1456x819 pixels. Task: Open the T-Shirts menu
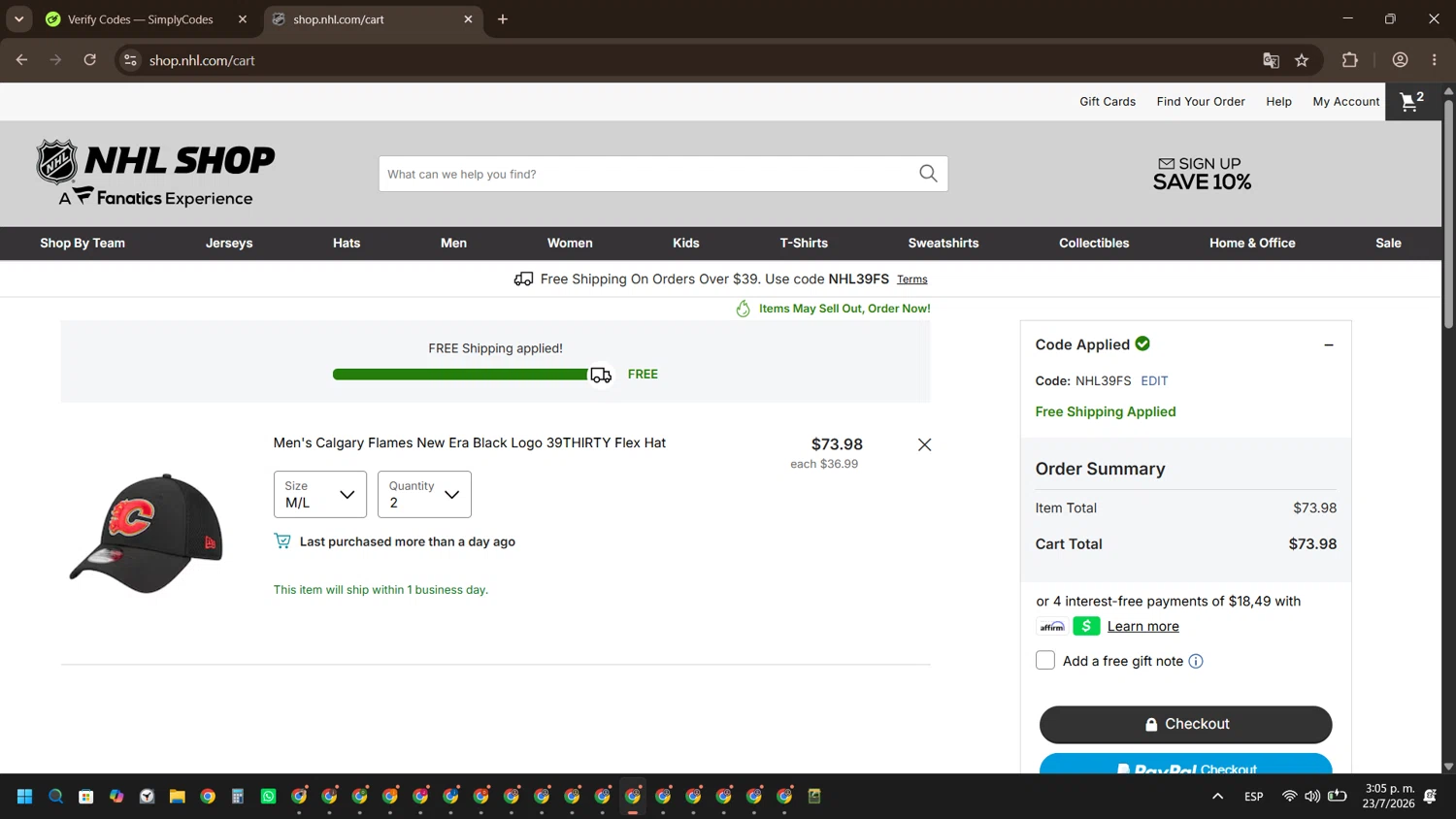click(804, 244)
